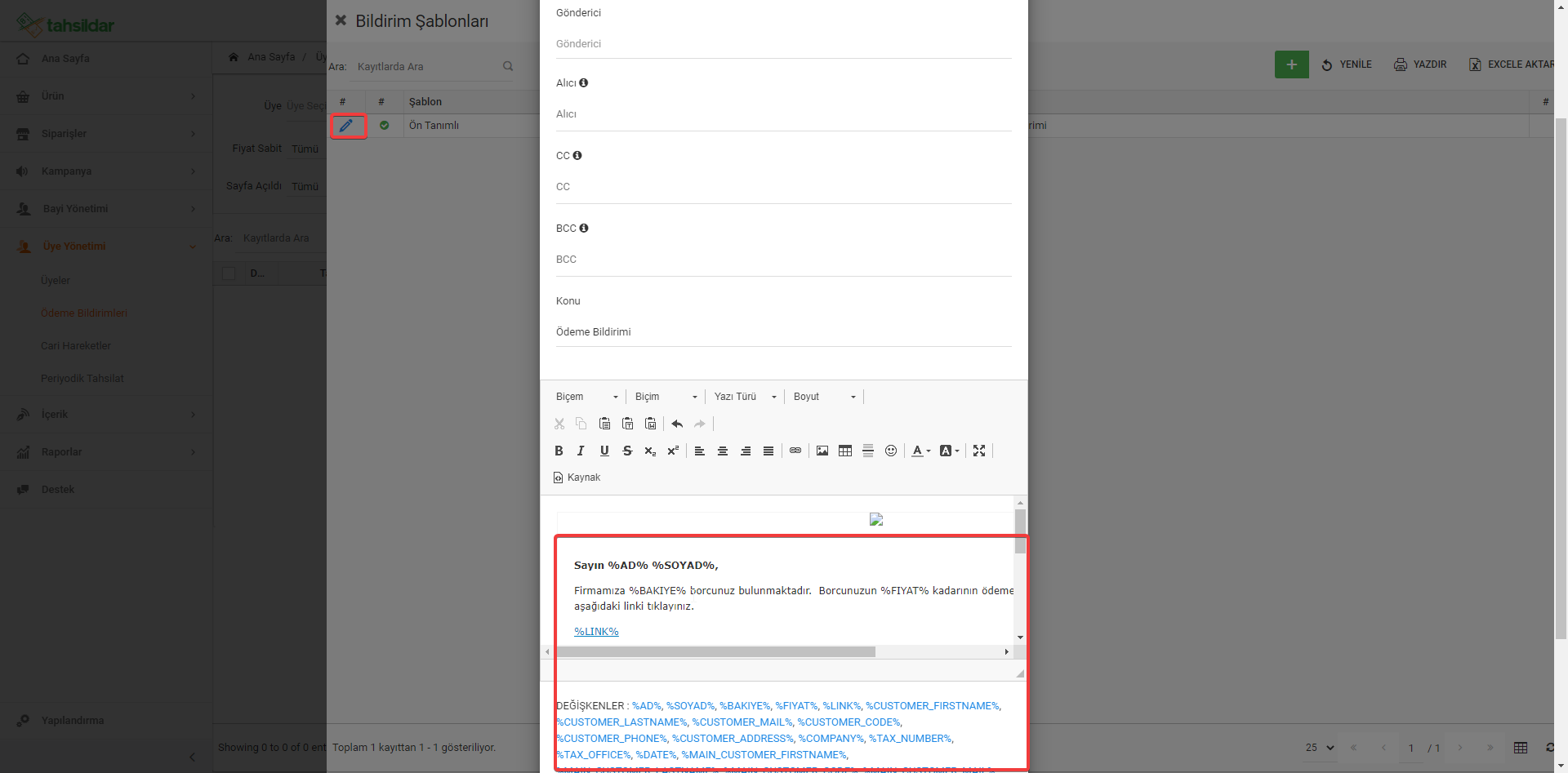This screenshot has height=773, width=1568.
Task: Click EXCELE AKTAR export button
Action: pyautogui.click(x=1511, y=64)
